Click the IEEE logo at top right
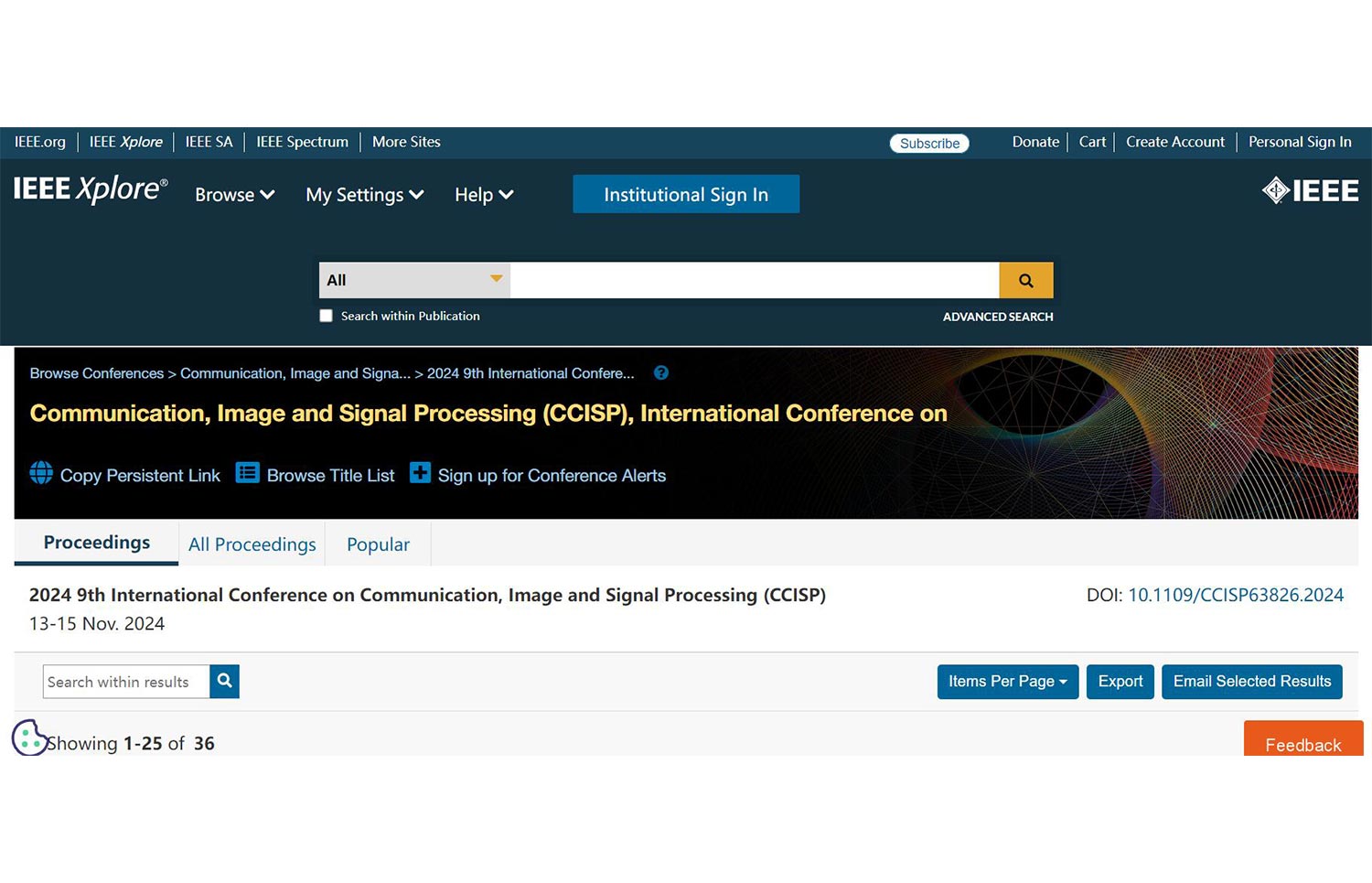 tap(1310, 191)
